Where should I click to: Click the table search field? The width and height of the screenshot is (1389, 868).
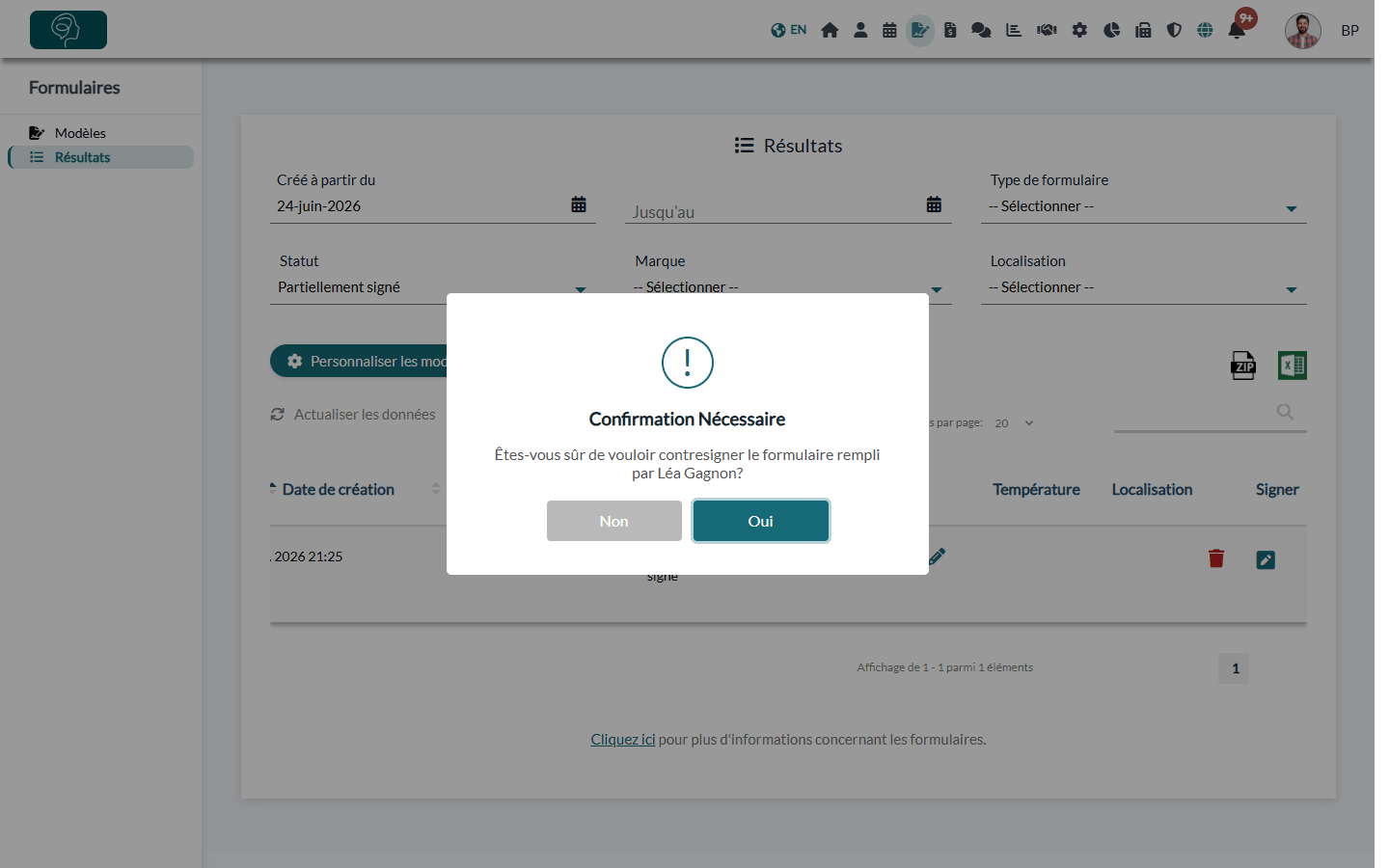coord(1211,415)
